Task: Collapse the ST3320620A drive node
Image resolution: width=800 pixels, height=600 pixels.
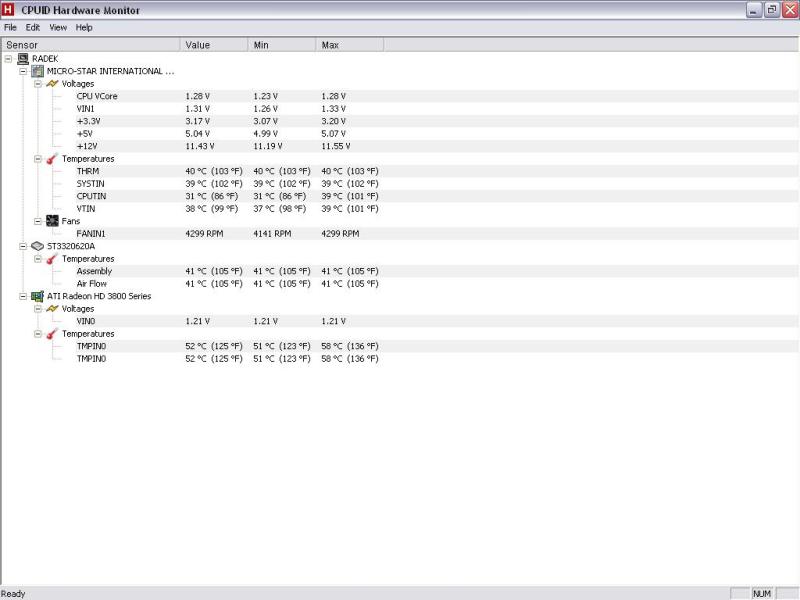Action: (x=23, y=246)
